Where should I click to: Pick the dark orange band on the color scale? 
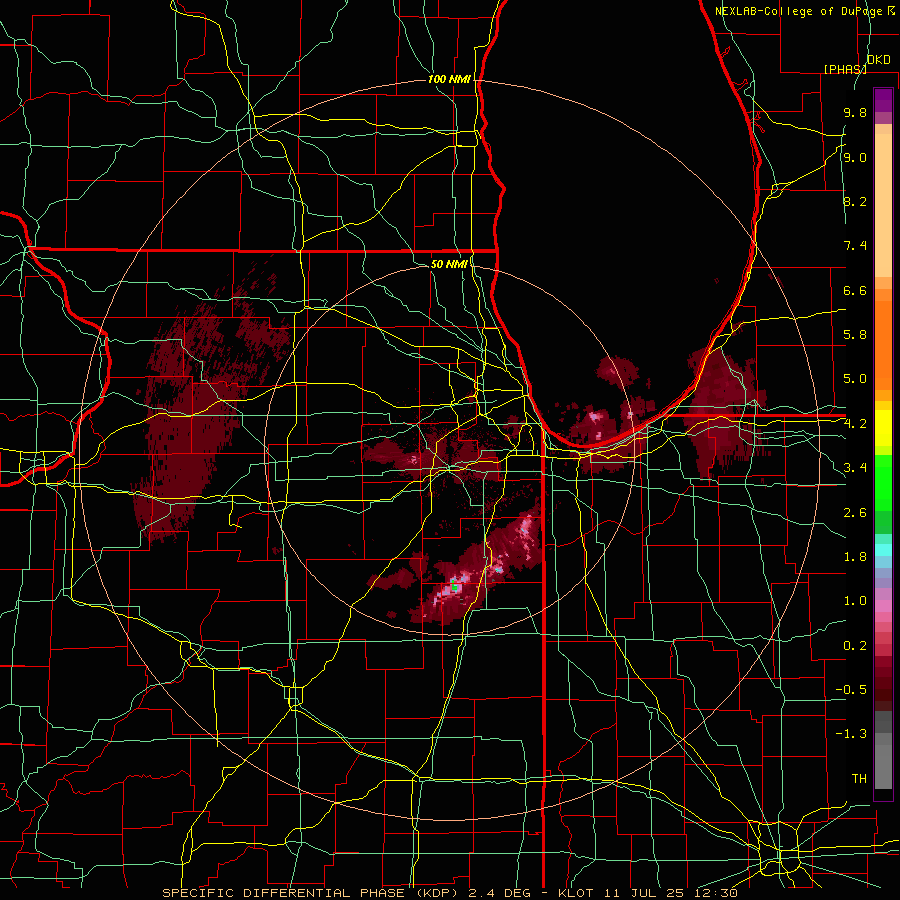[883, 345]
